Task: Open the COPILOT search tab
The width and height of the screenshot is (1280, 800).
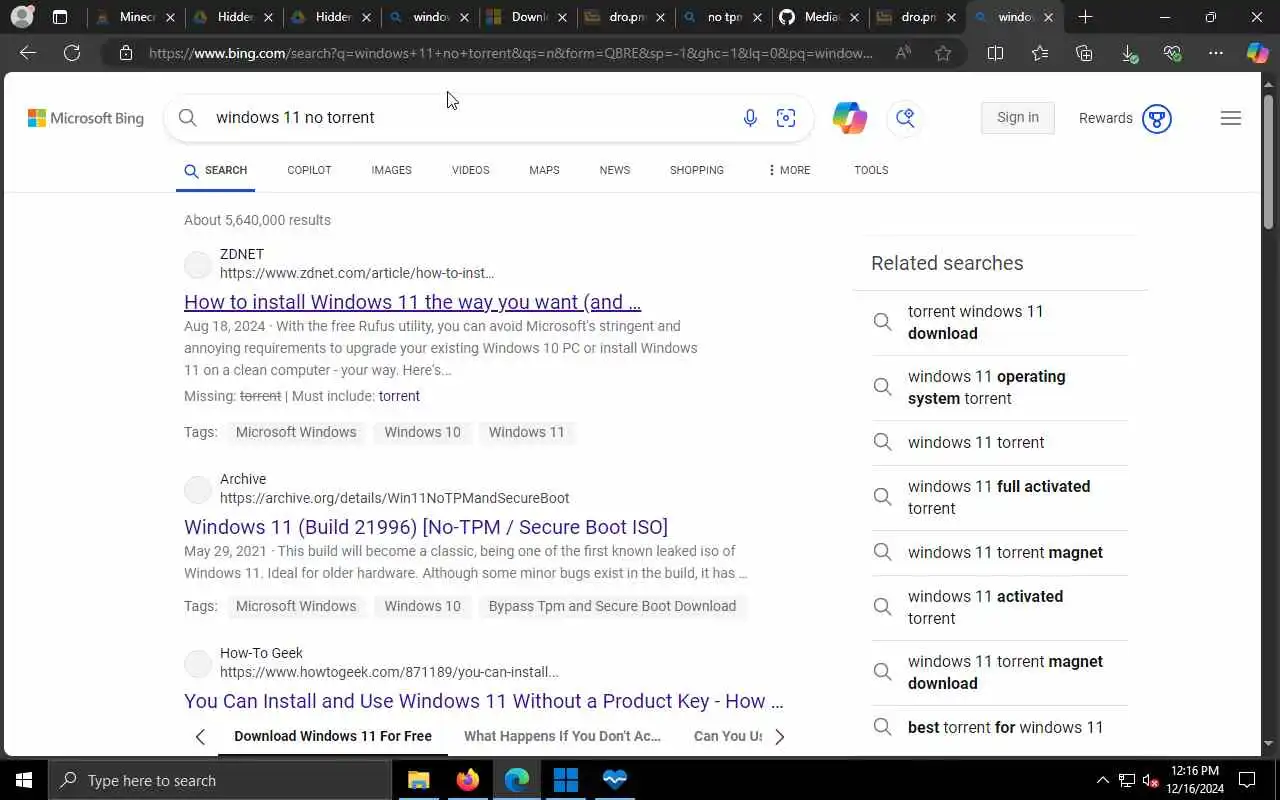Action: tap(309, 170)
